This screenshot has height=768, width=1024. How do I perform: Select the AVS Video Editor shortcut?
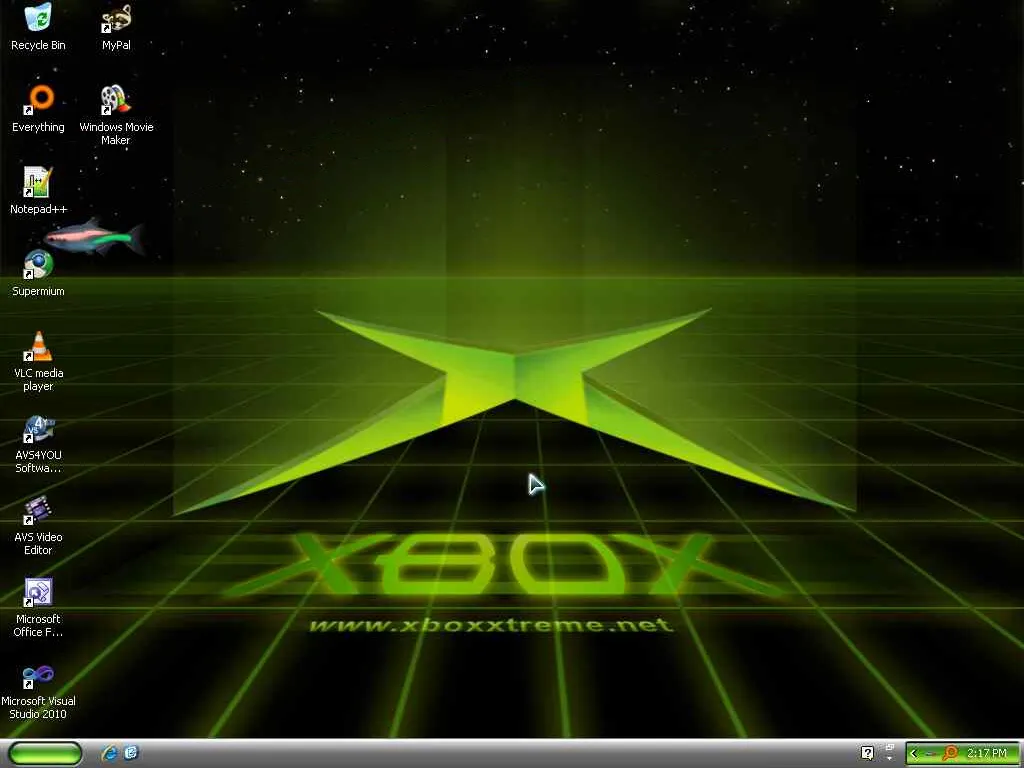[38, 526]
